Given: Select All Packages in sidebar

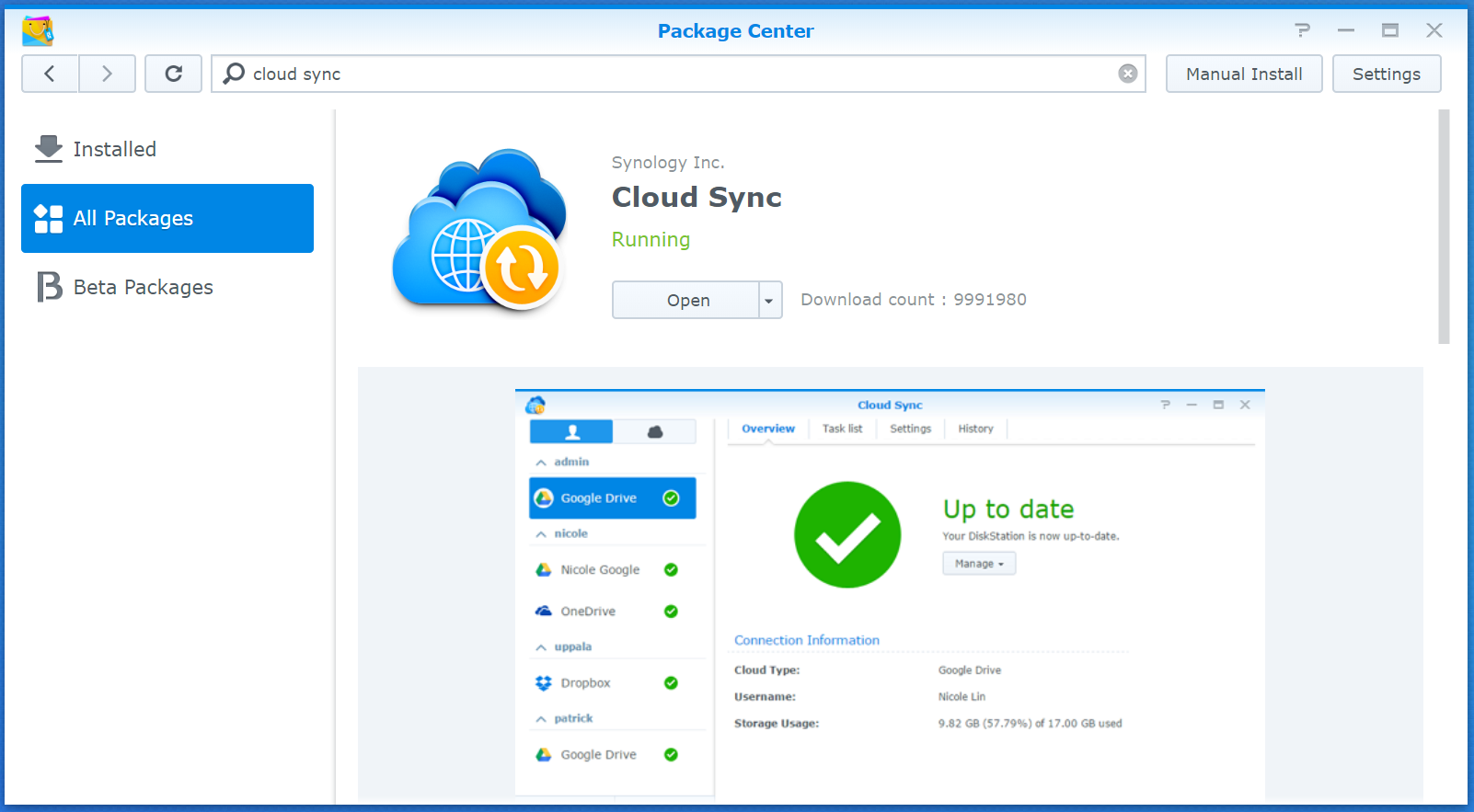Looking at the screenshot, I should [x=167, y=218].
